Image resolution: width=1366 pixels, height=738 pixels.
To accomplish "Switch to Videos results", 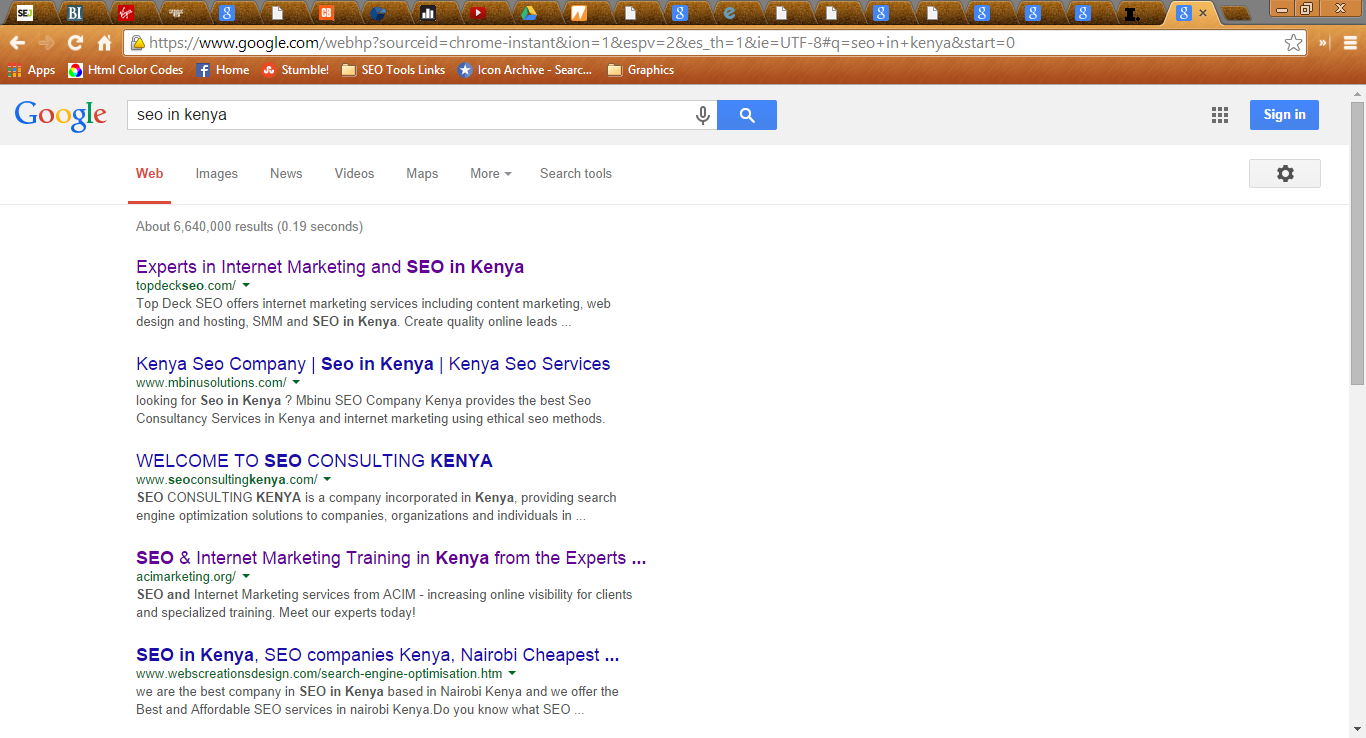I will pos(354,173).
